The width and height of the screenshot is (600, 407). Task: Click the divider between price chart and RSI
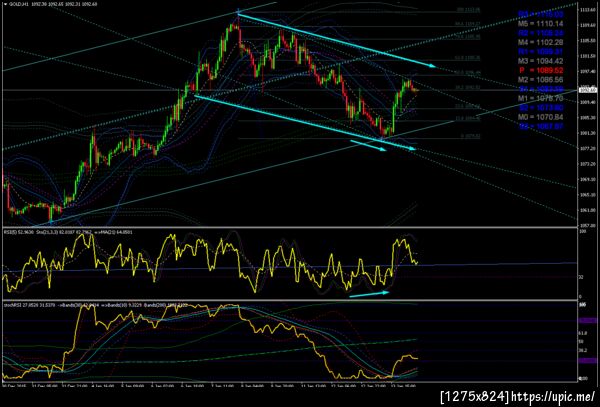[289, 227]
